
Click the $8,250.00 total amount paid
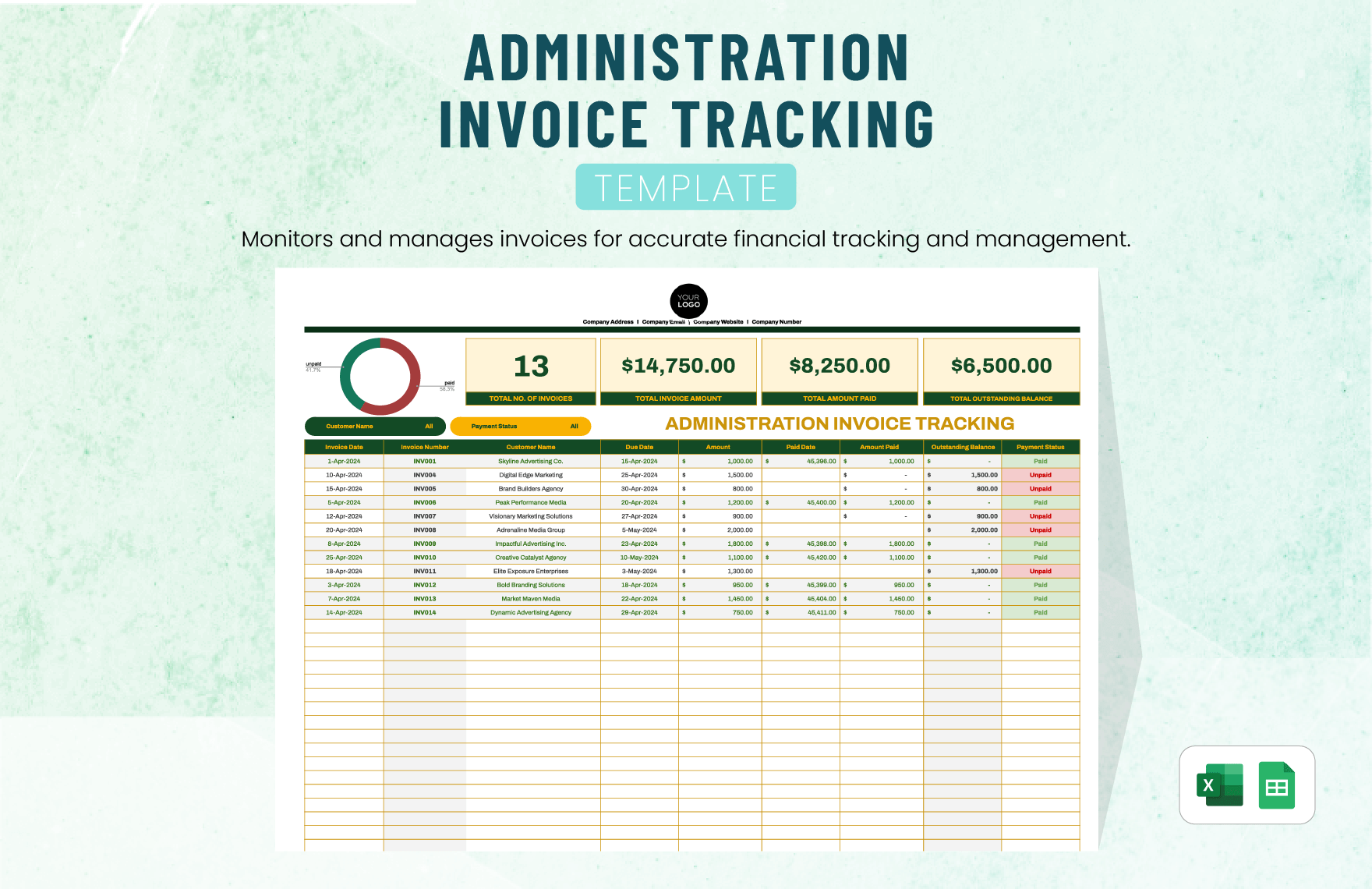point(840,366)
